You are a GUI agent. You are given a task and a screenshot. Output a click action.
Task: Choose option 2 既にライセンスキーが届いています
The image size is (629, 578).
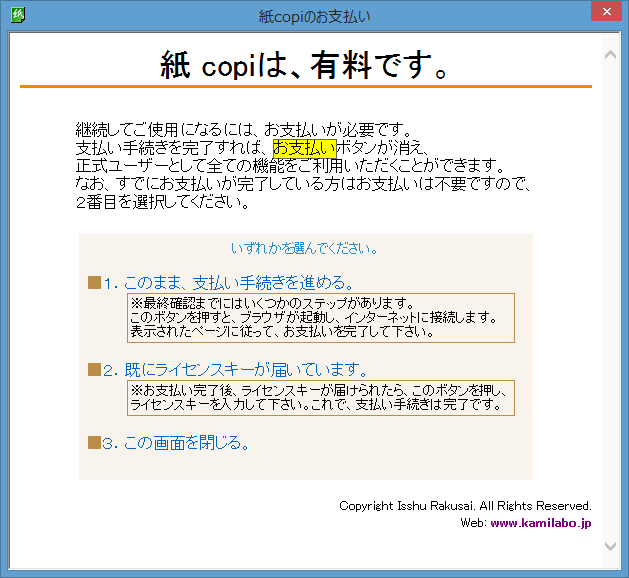[245, 370]
